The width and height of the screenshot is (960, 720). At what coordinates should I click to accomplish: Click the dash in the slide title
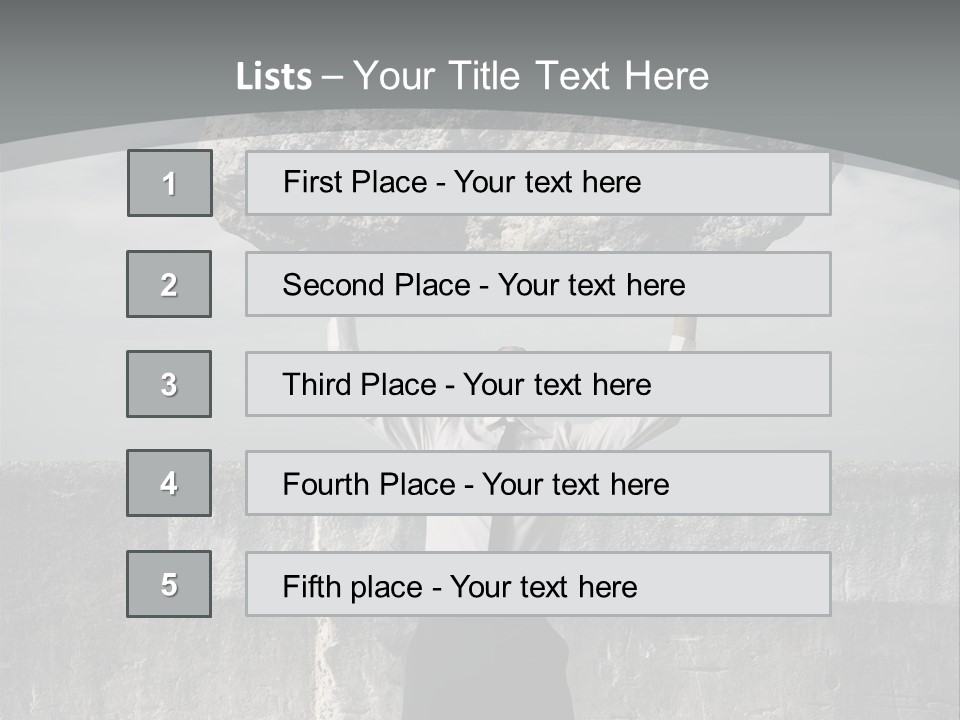(332, 77)
